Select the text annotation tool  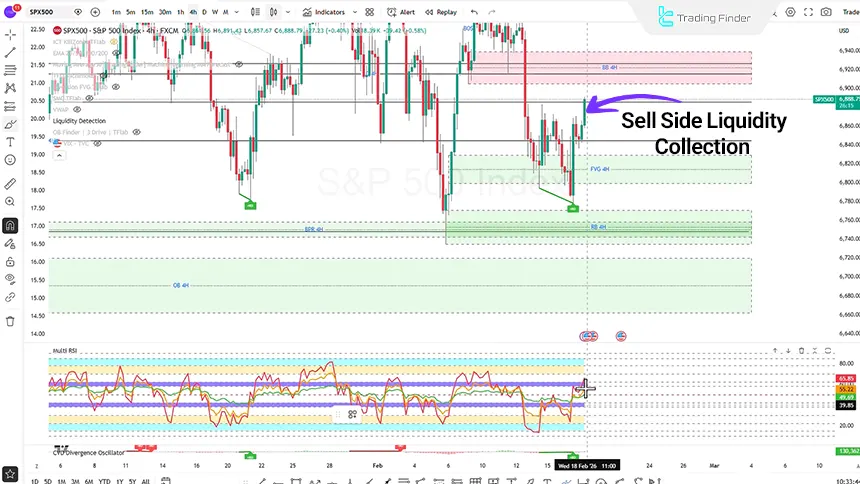[x=10, y=142]
